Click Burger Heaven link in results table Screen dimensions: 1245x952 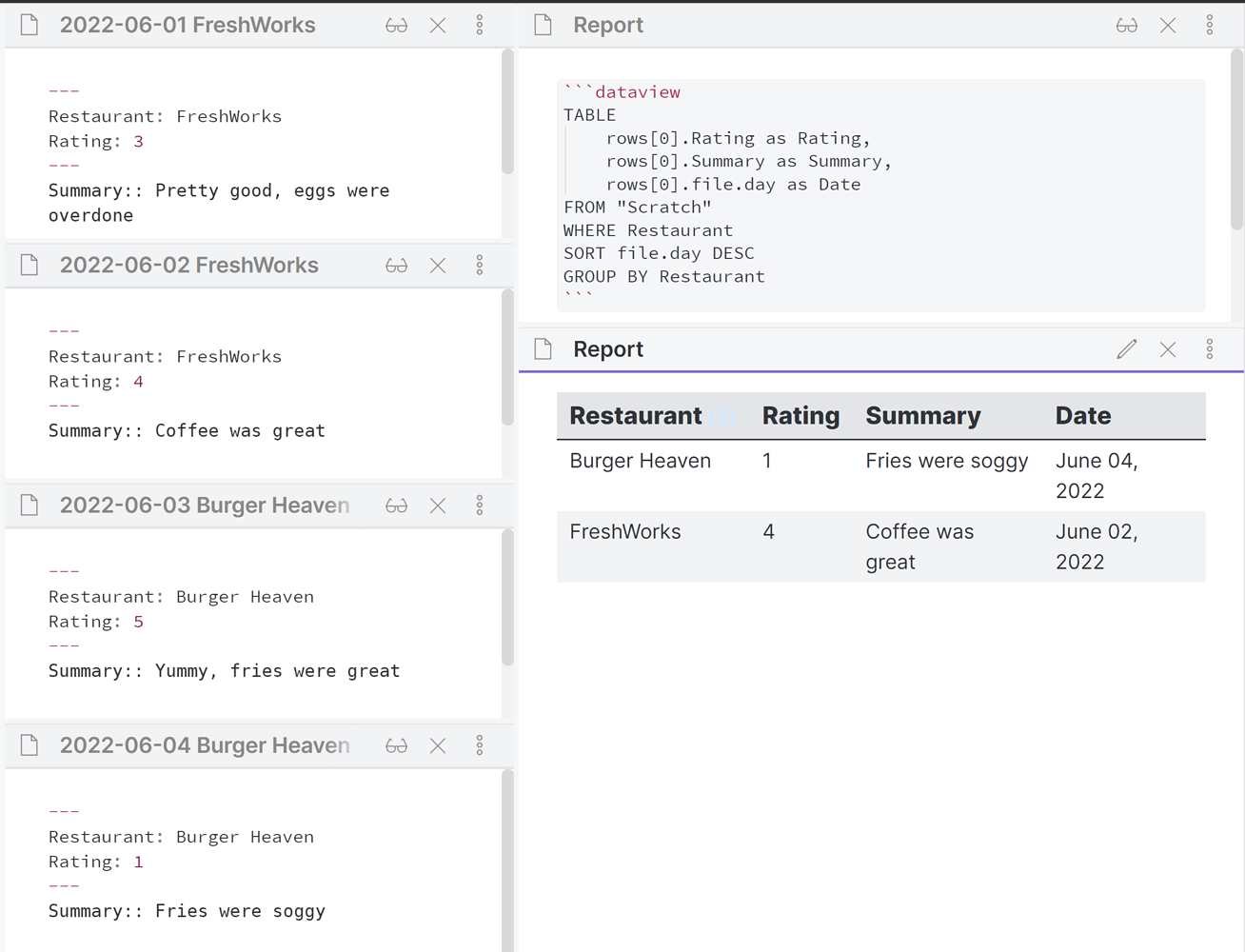click(x=640, y=461)
